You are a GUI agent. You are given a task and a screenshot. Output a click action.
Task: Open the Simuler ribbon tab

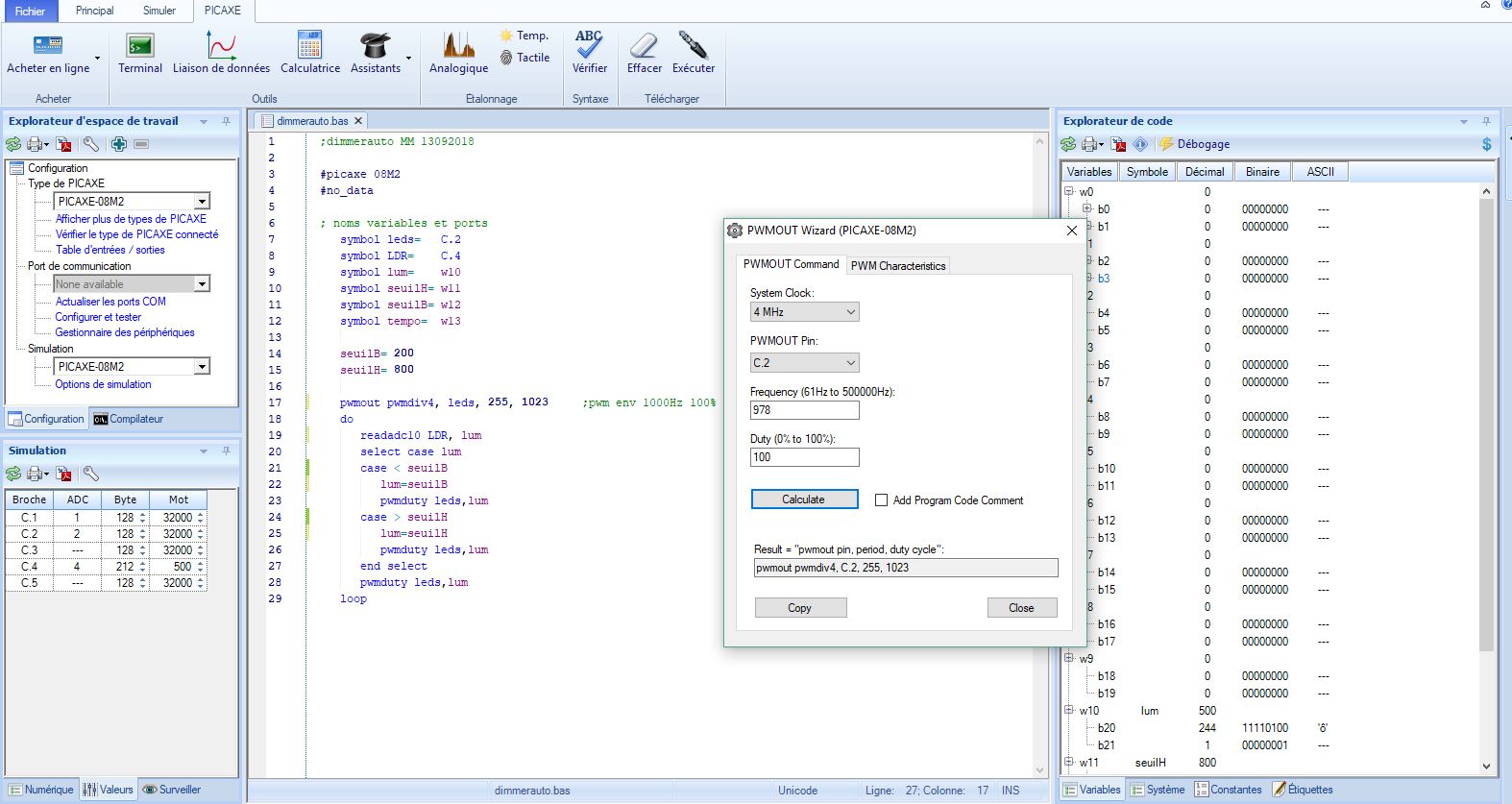159,11
